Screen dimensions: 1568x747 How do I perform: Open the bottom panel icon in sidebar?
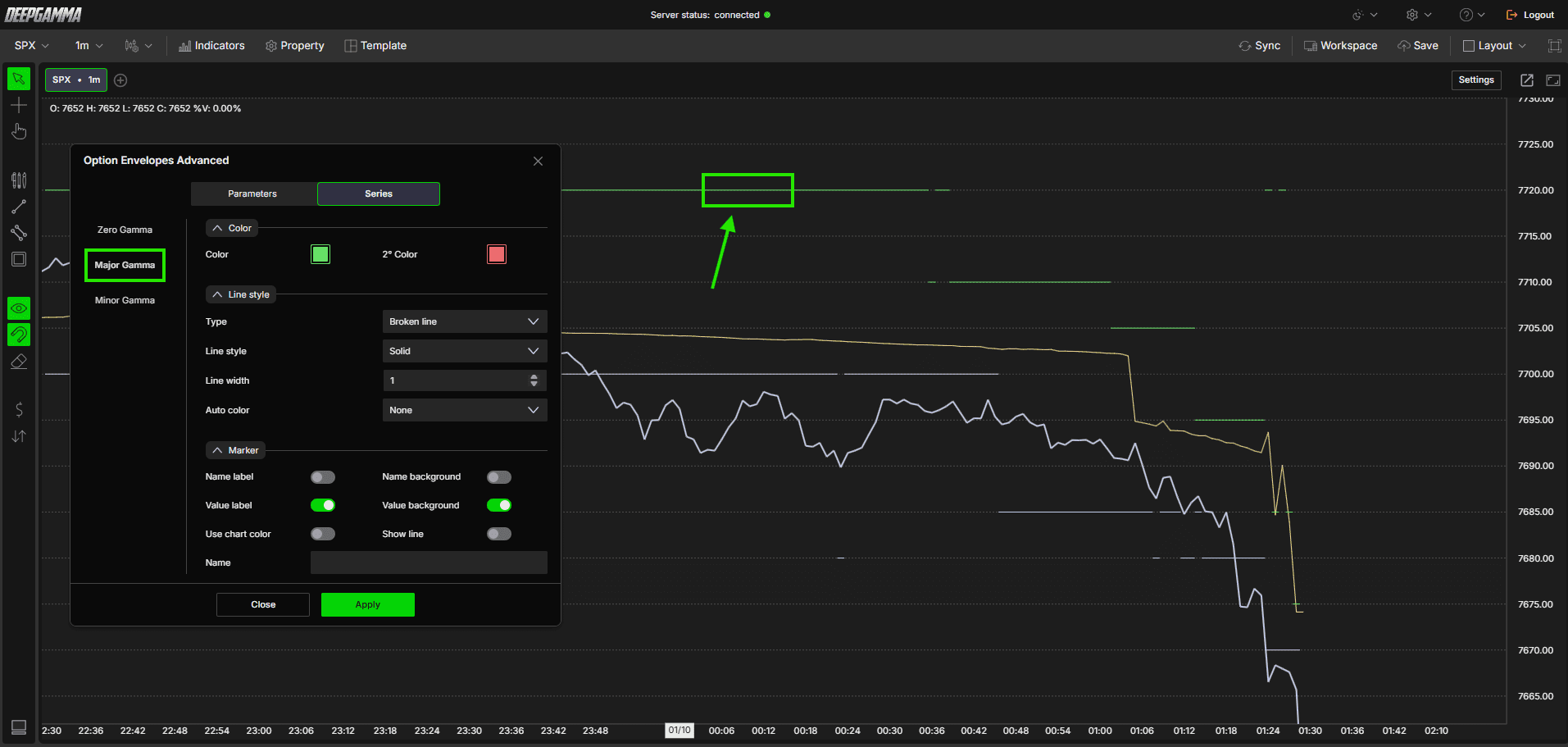pyautogui.click(x=19, y=727)
